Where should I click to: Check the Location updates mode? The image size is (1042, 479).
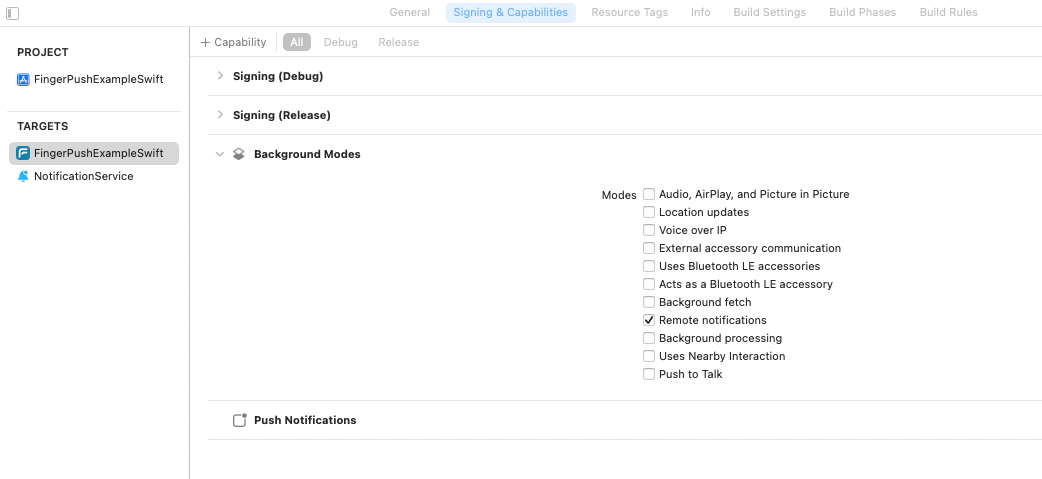click(649, 212)
